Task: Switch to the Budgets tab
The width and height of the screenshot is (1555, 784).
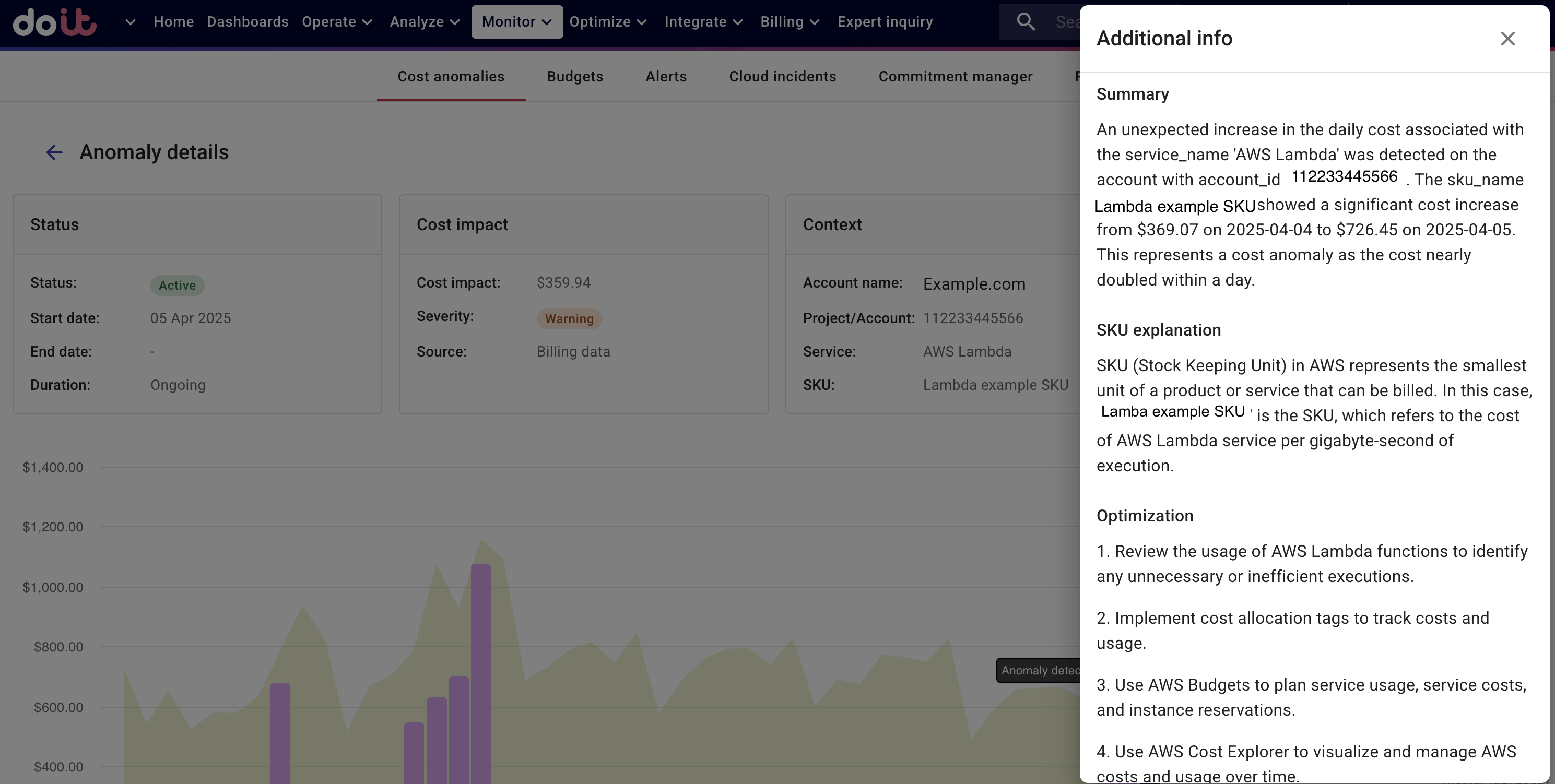Action: 575,77
